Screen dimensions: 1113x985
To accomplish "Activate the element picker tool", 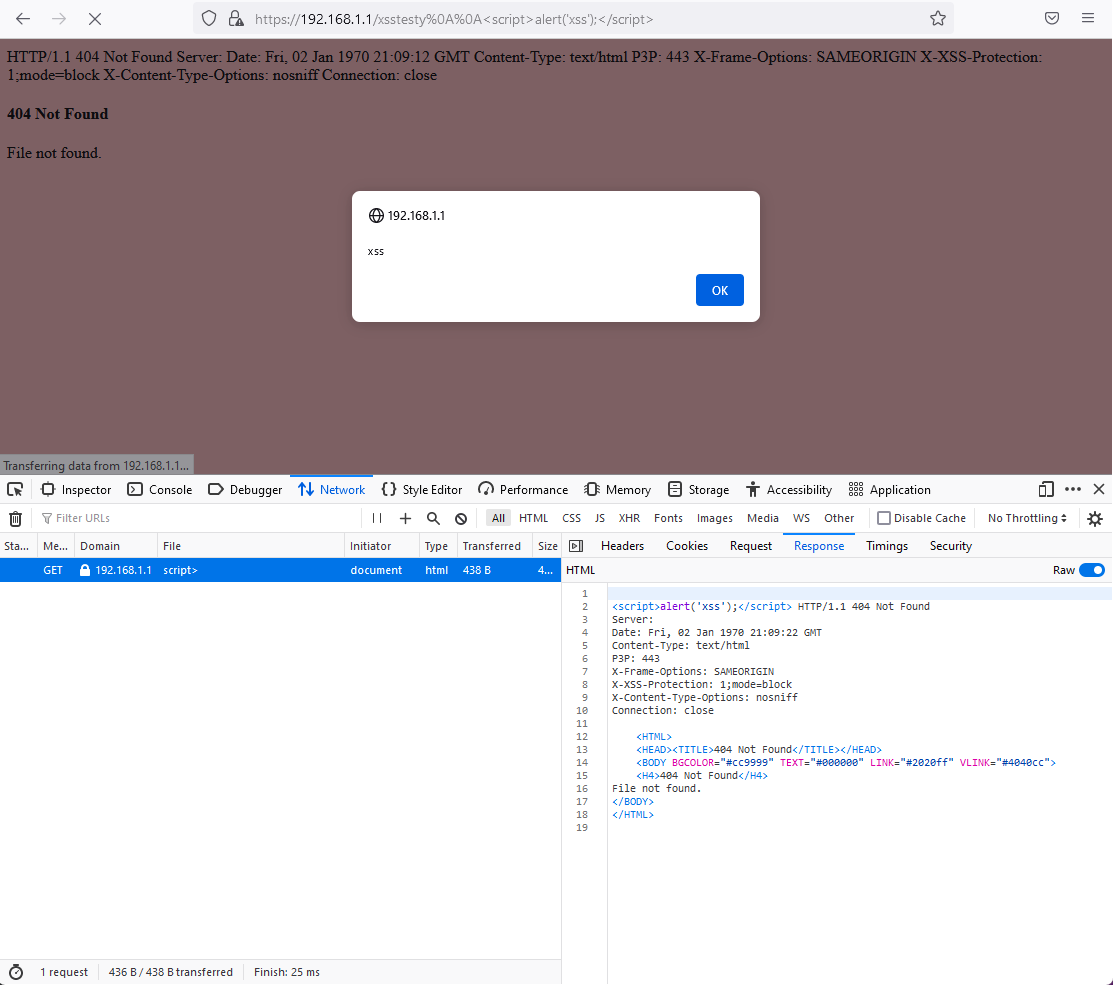I will click(x=15, y=490).
